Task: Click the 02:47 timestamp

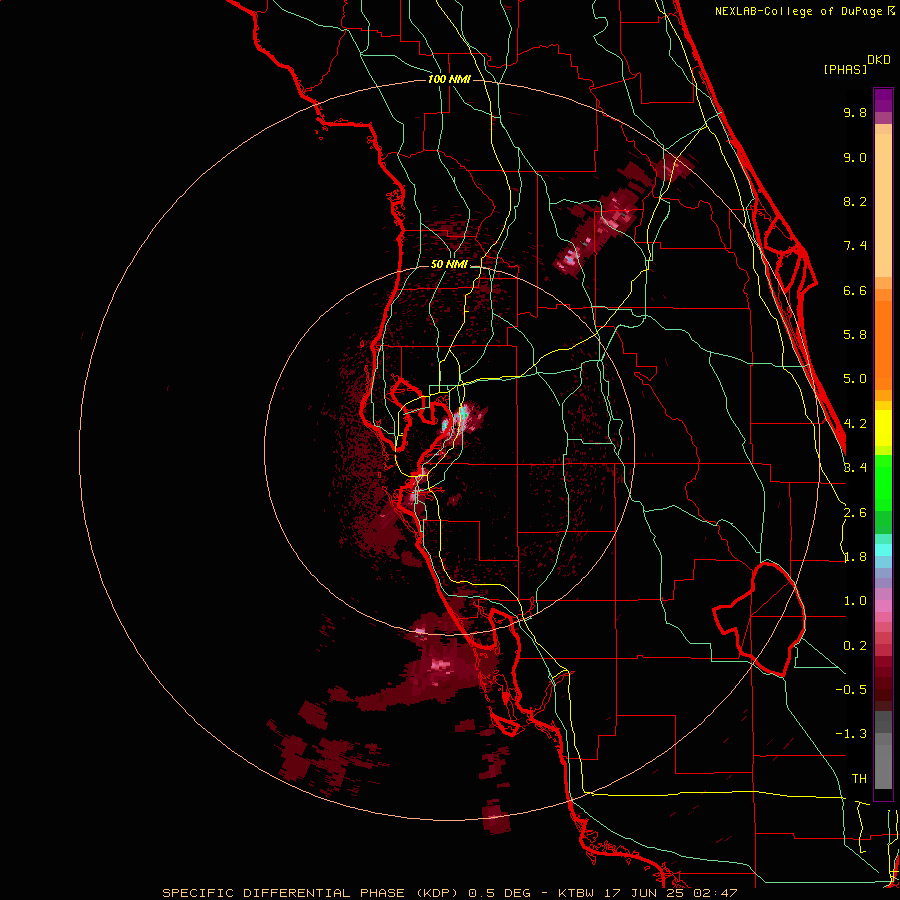Action: tap(715, 893)
